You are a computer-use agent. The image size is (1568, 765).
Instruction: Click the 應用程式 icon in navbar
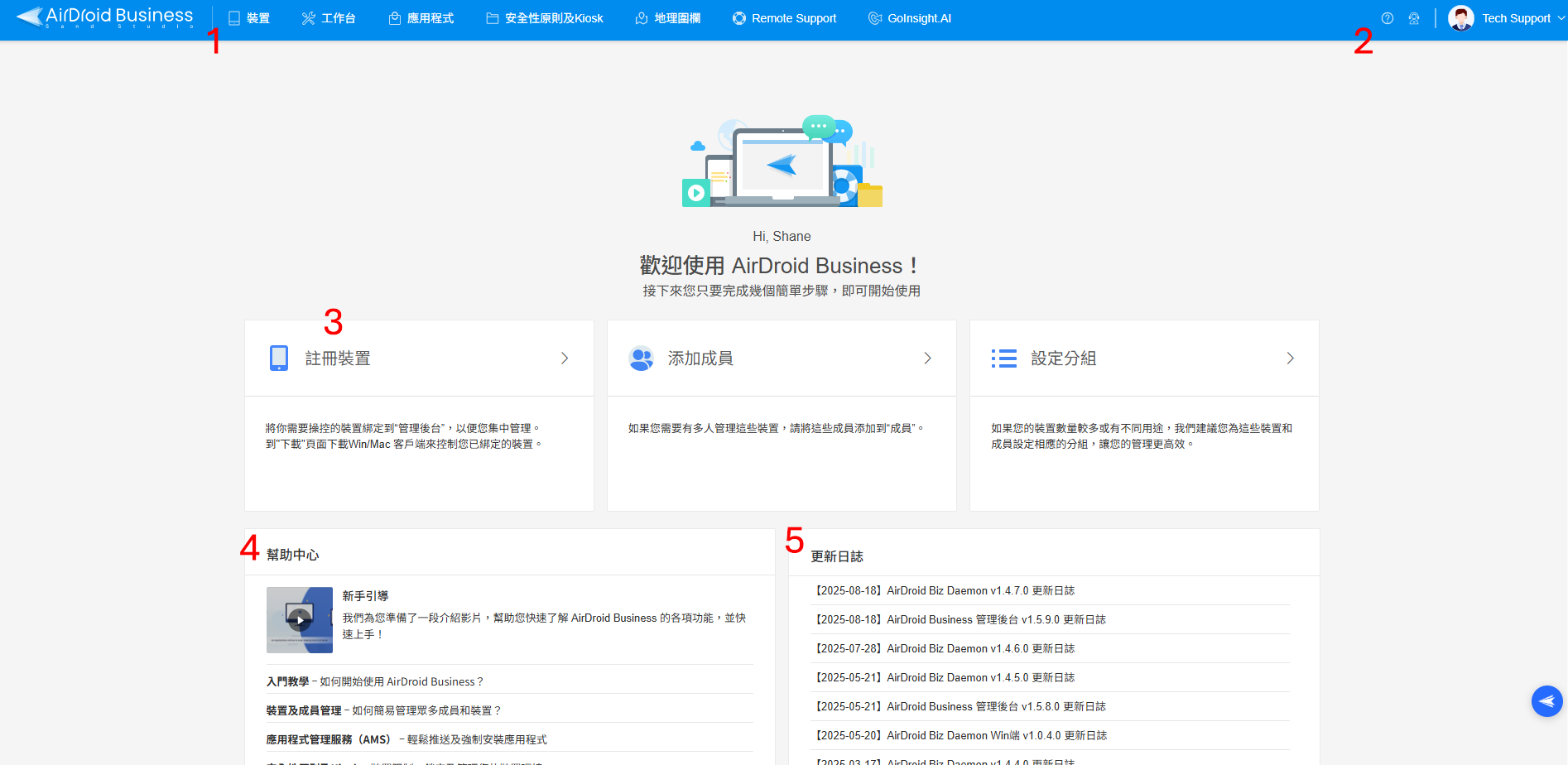point(395,18)
